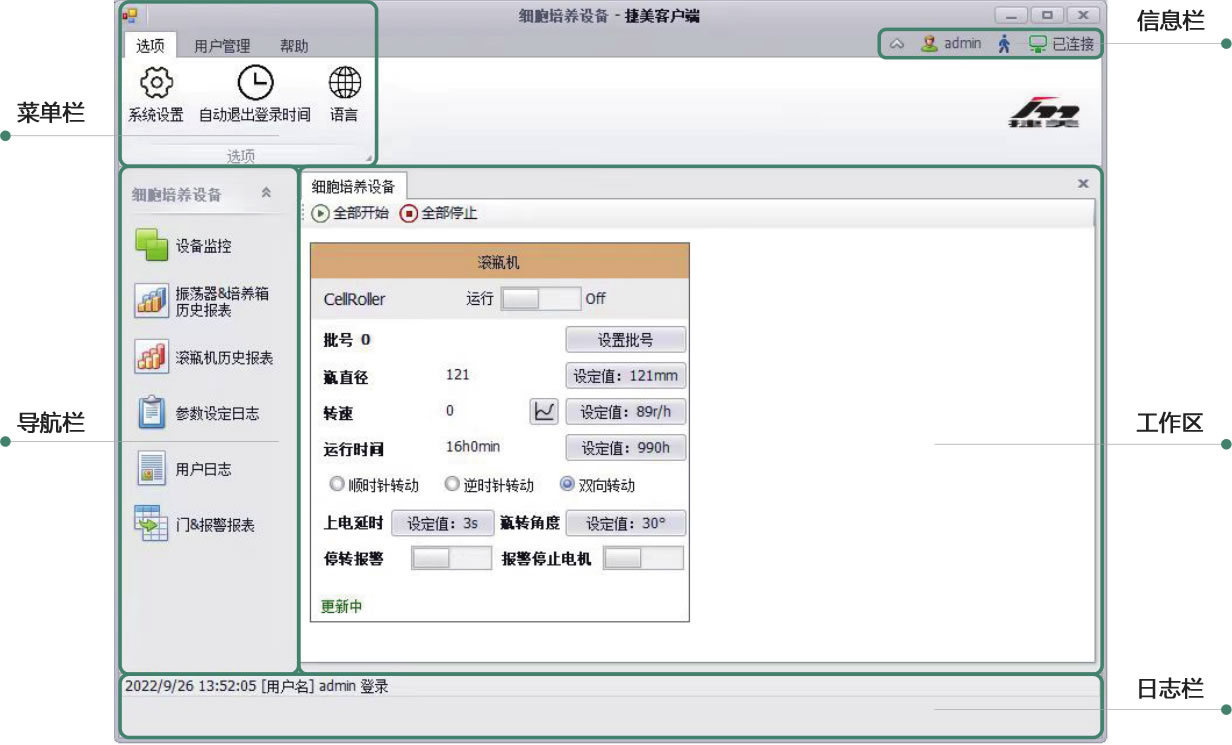Expand the 选项 ribbon group launcher
Image resolution: width=1232 pixels, height=745 pixels.
[x=368, y=158]
